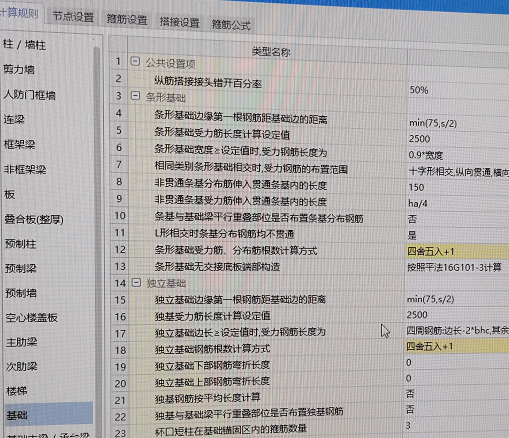Select 剪力墙 in the sidebar
The width and height of the screenshot is (509, 438).
click(19, 69)
